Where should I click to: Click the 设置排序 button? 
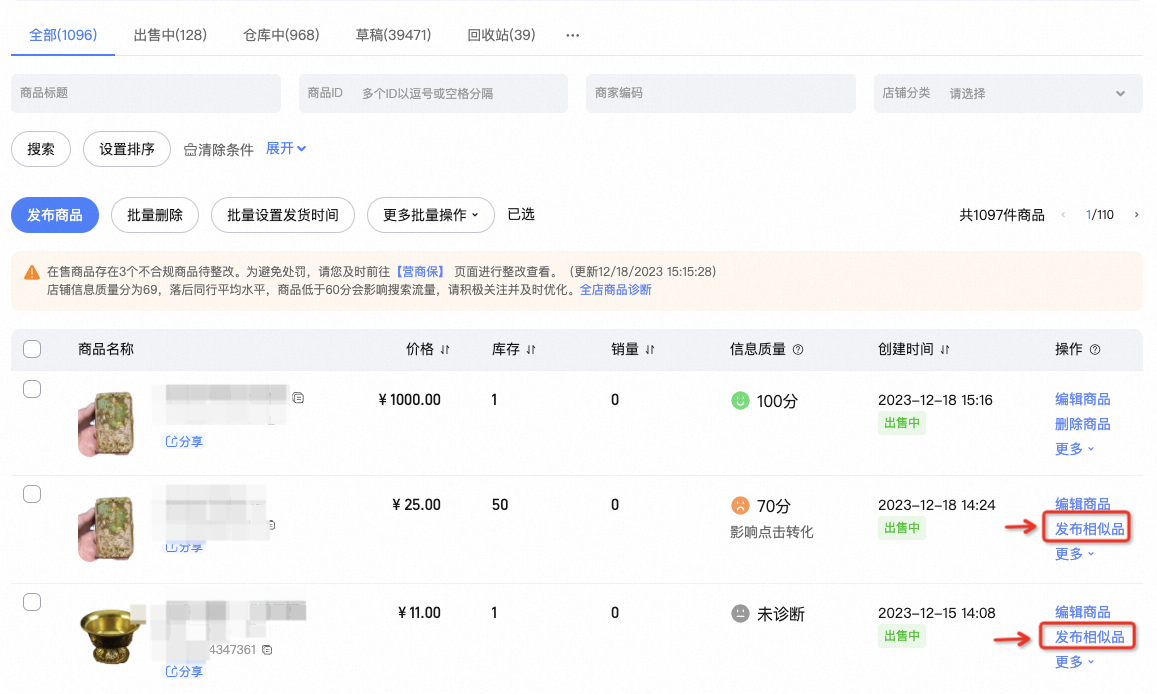pos(127,149)
